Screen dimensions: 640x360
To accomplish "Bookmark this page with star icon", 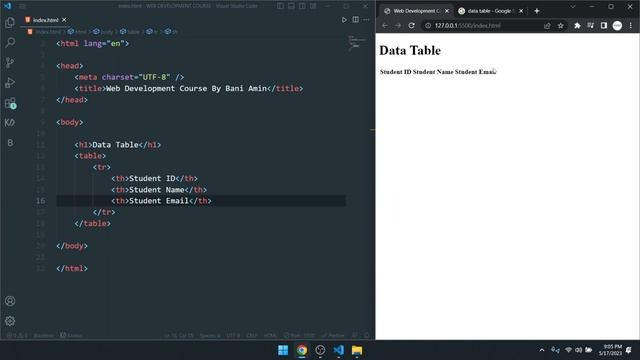I will tap(560, 25).
